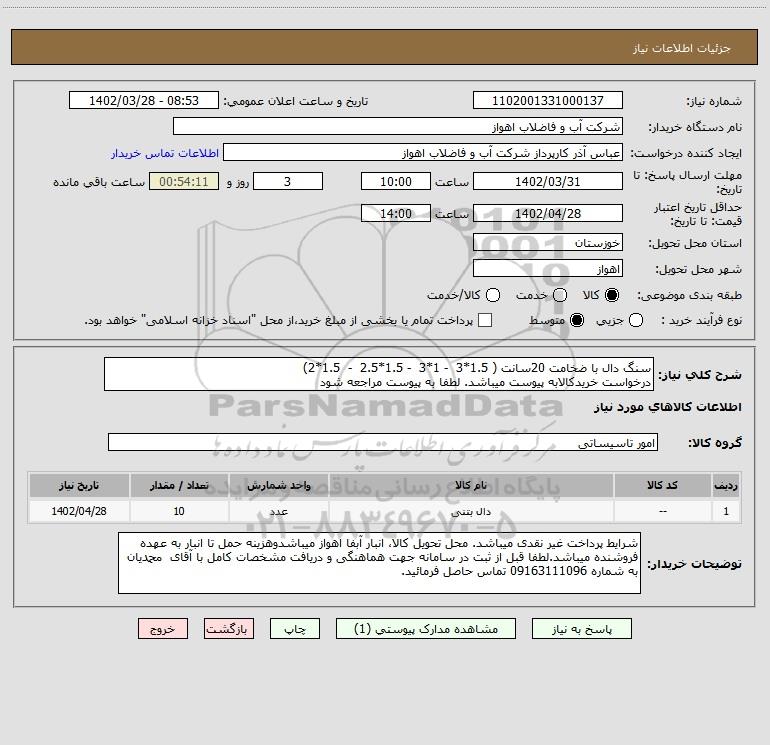Click the buyer name field شرکت آب و فاضلاب اهواز

[x=398, y=127]
